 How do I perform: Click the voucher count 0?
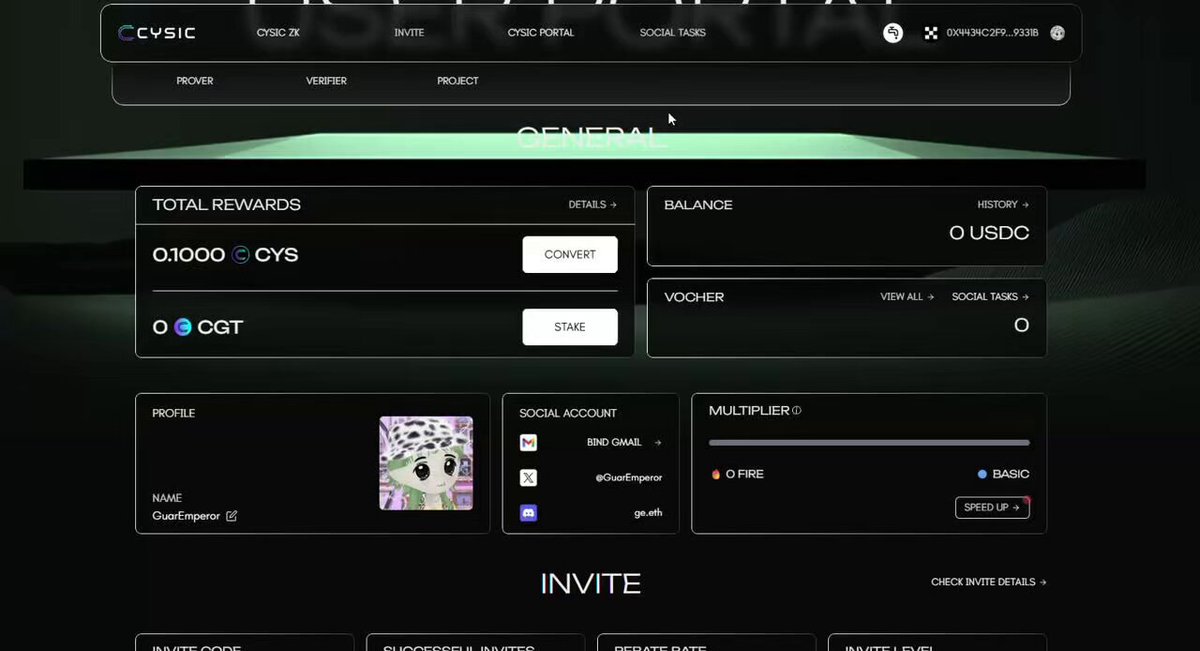(1021, 325)
